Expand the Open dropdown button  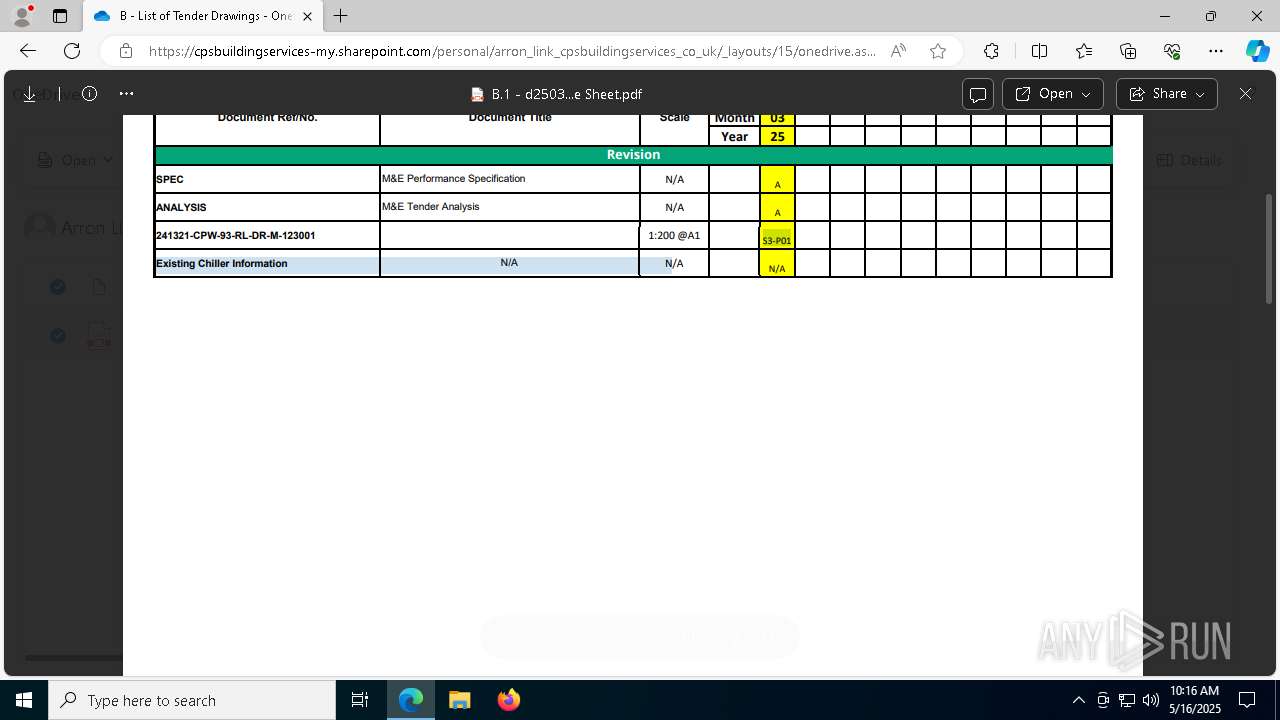1052,94
